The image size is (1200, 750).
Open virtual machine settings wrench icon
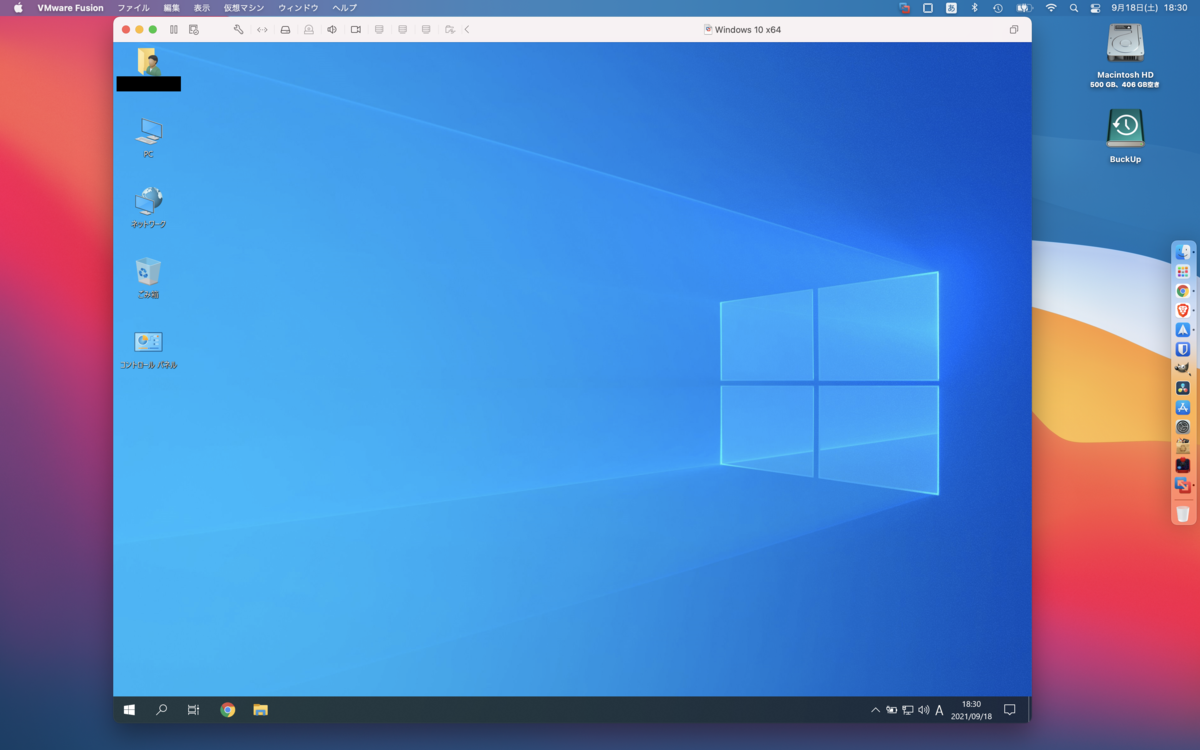(238, 30)
